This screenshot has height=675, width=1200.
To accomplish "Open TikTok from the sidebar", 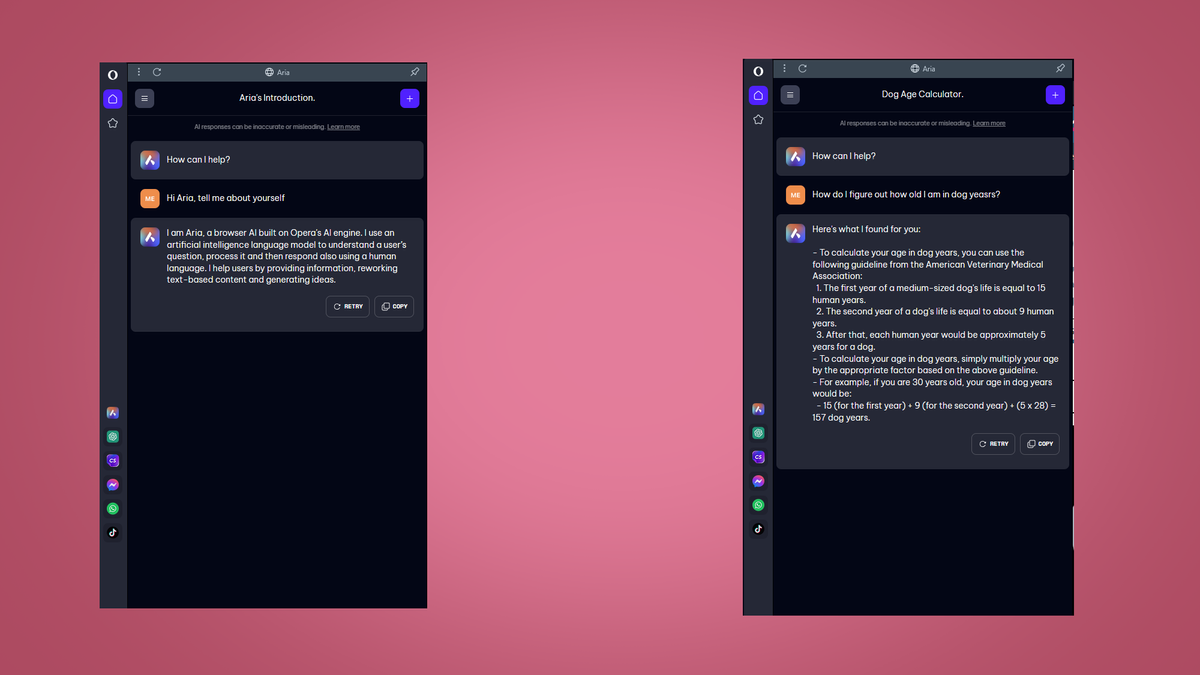I will [112, 532].
